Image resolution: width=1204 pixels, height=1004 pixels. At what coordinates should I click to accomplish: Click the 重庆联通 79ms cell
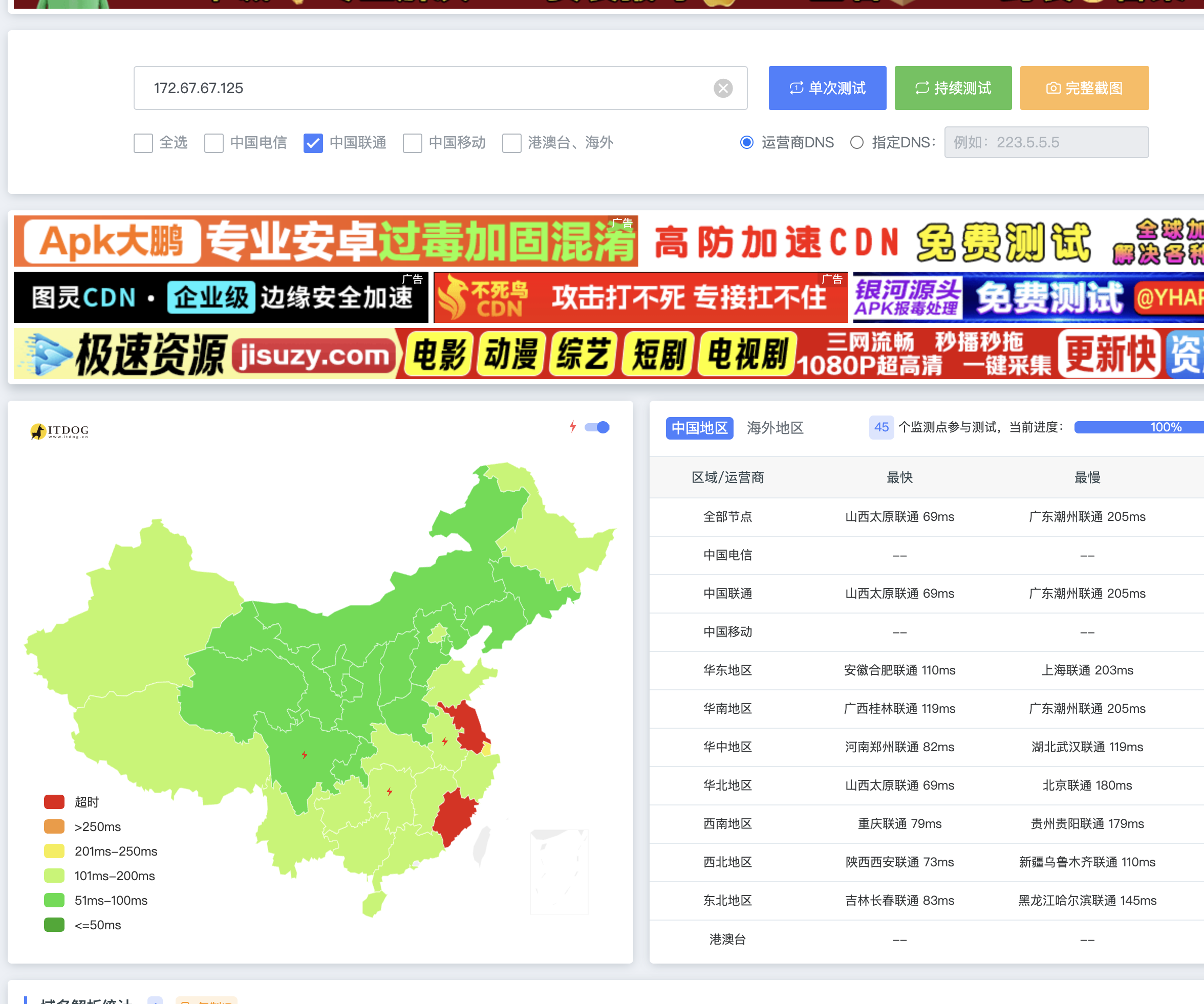pyautogui.click(x=899, y=824)
